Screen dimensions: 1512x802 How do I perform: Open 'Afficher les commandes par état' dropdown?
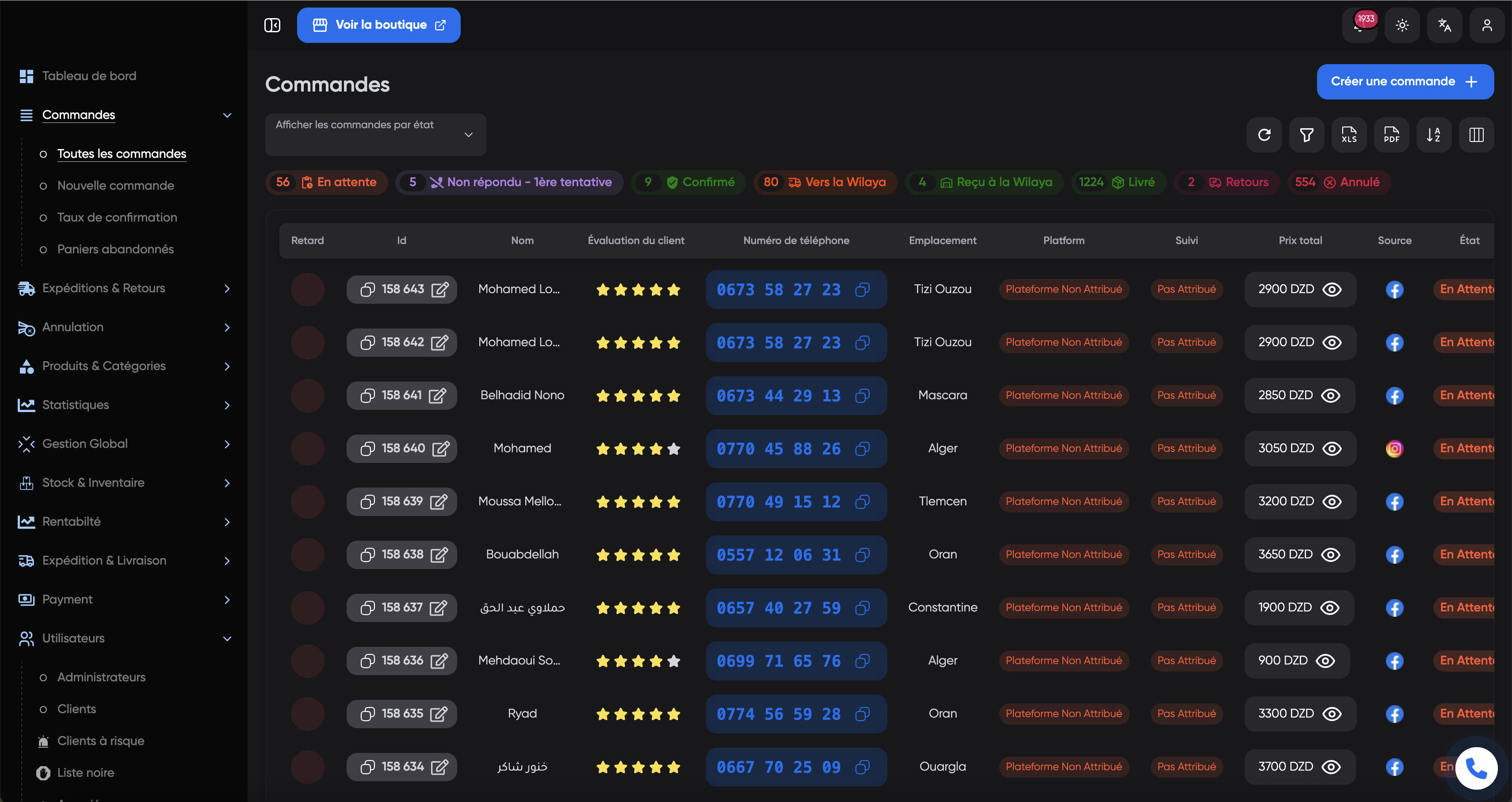point(375,134)
